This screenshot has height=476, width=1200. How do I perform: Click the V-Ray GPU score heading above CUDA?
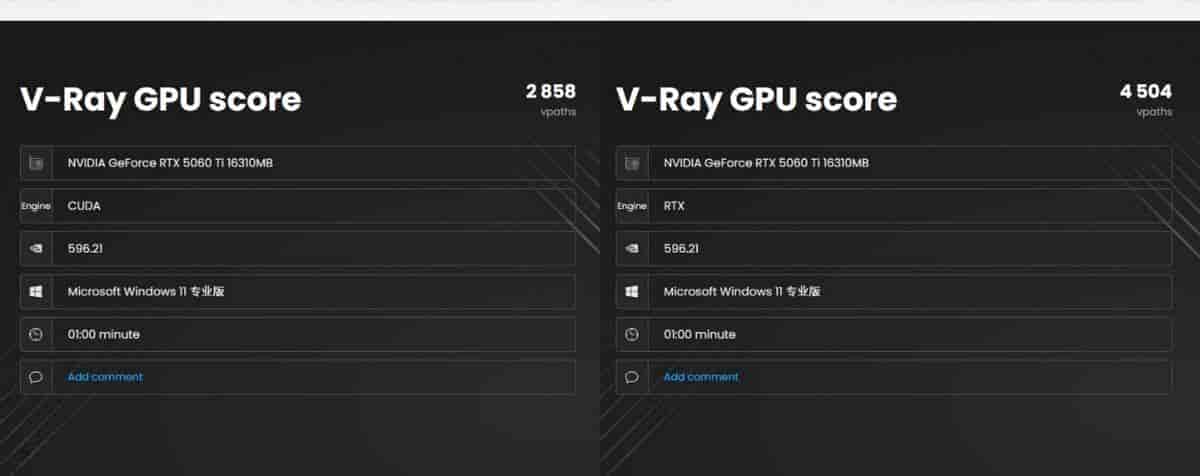tap(160, 100)
